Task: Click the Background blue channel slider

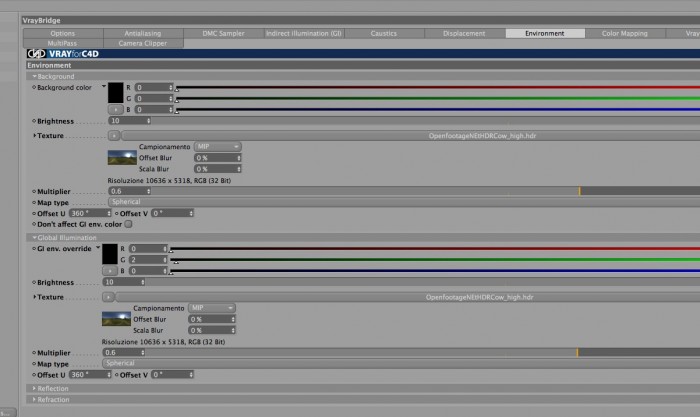Action: tap(438, 109)
